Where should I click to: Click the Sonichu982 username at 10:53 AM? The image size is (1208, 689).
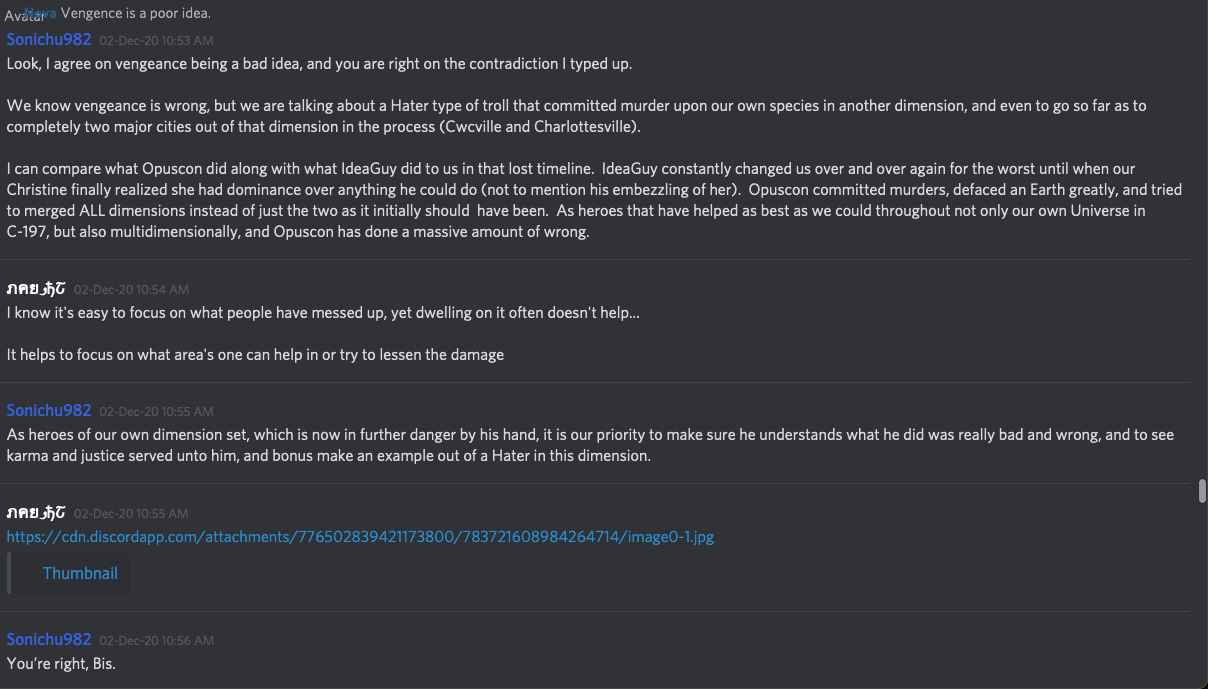click(49, 39)
